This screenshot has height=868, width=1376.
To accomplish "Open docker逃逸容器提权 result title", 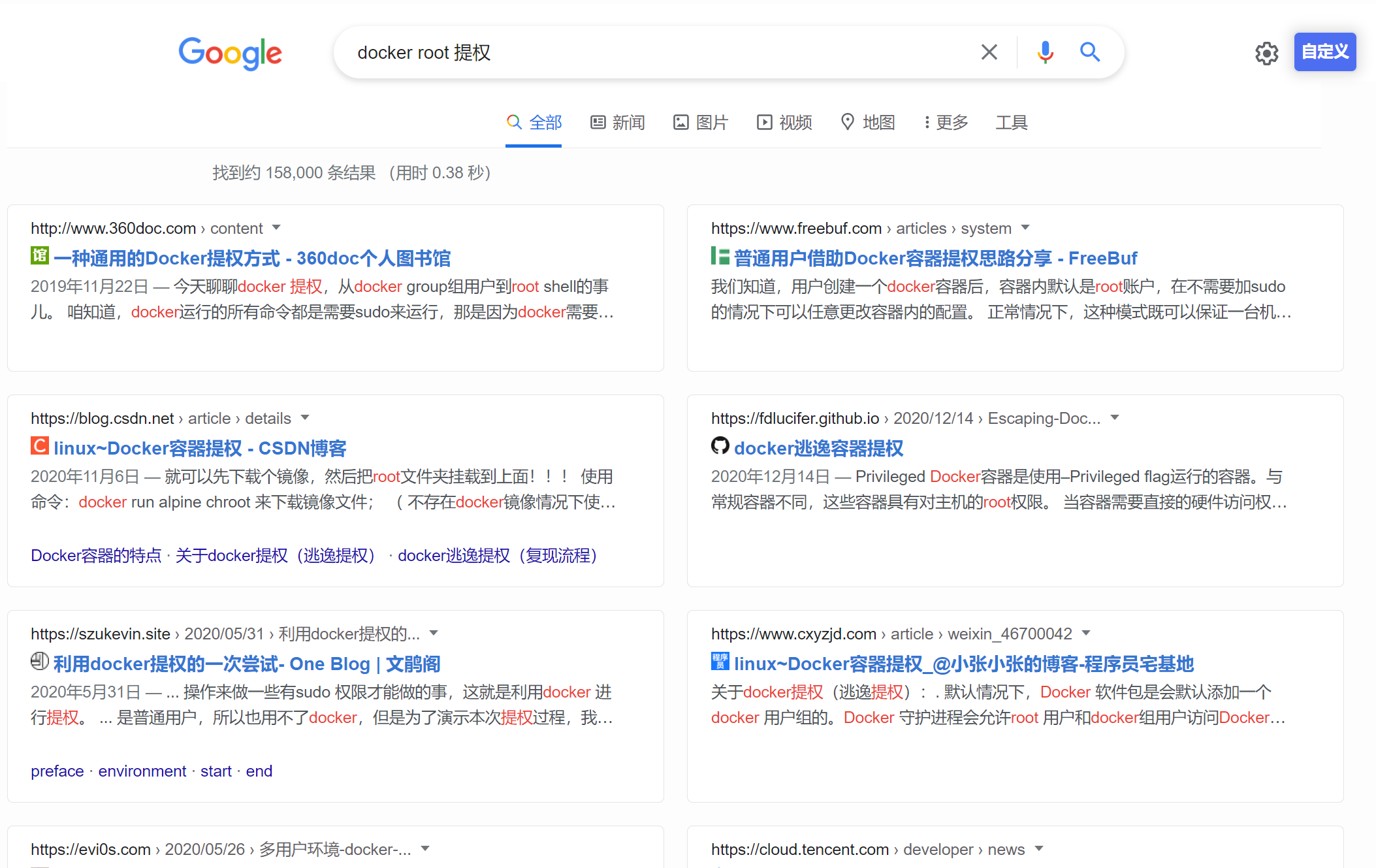I will pyautogui.click(x=818, y=449).
